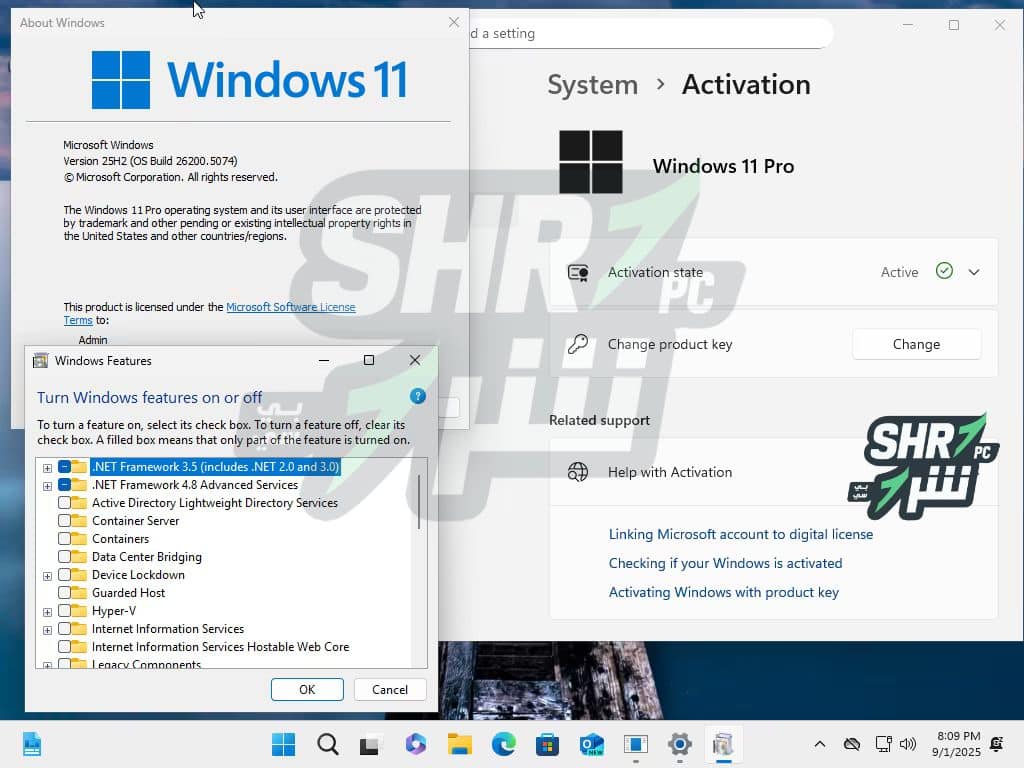The height and width of the screenshot is (768, 1024).
Task: Open Microsoft Store from taskbar
Action: [547, 744]
